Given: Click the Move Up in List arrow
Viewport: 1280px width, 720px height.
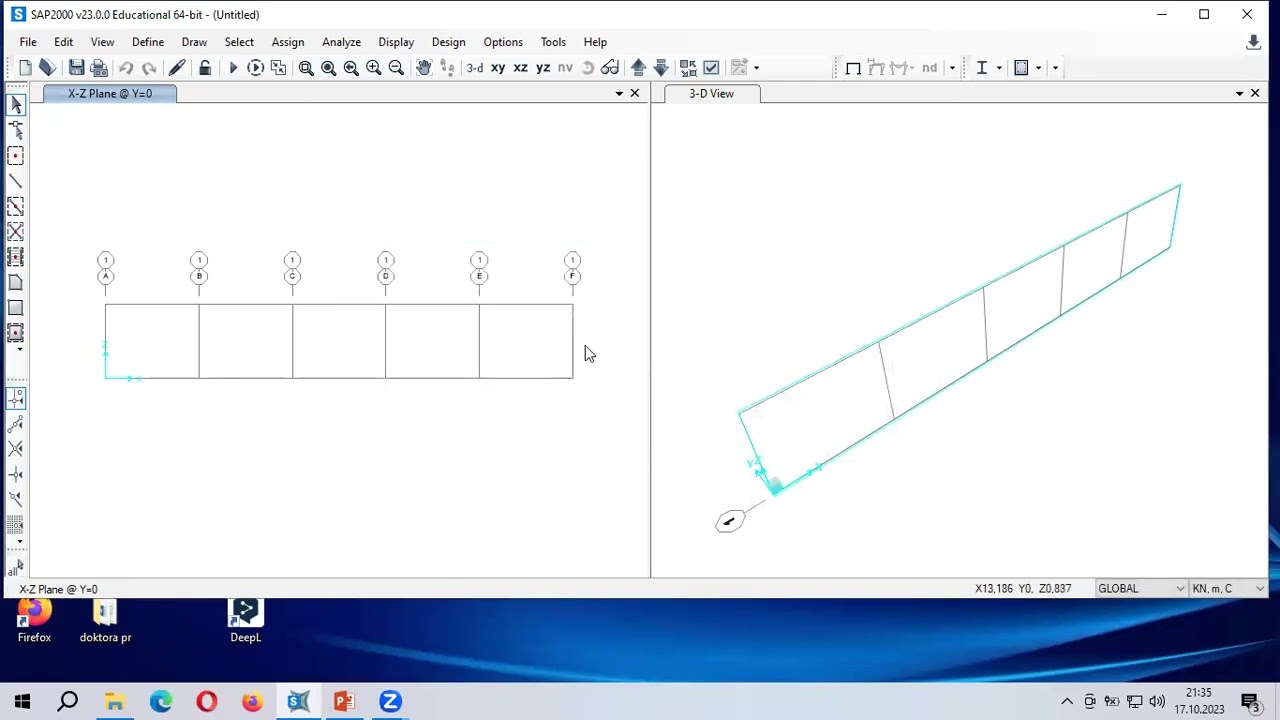Looking at the screenshot, I should [638, 68].
